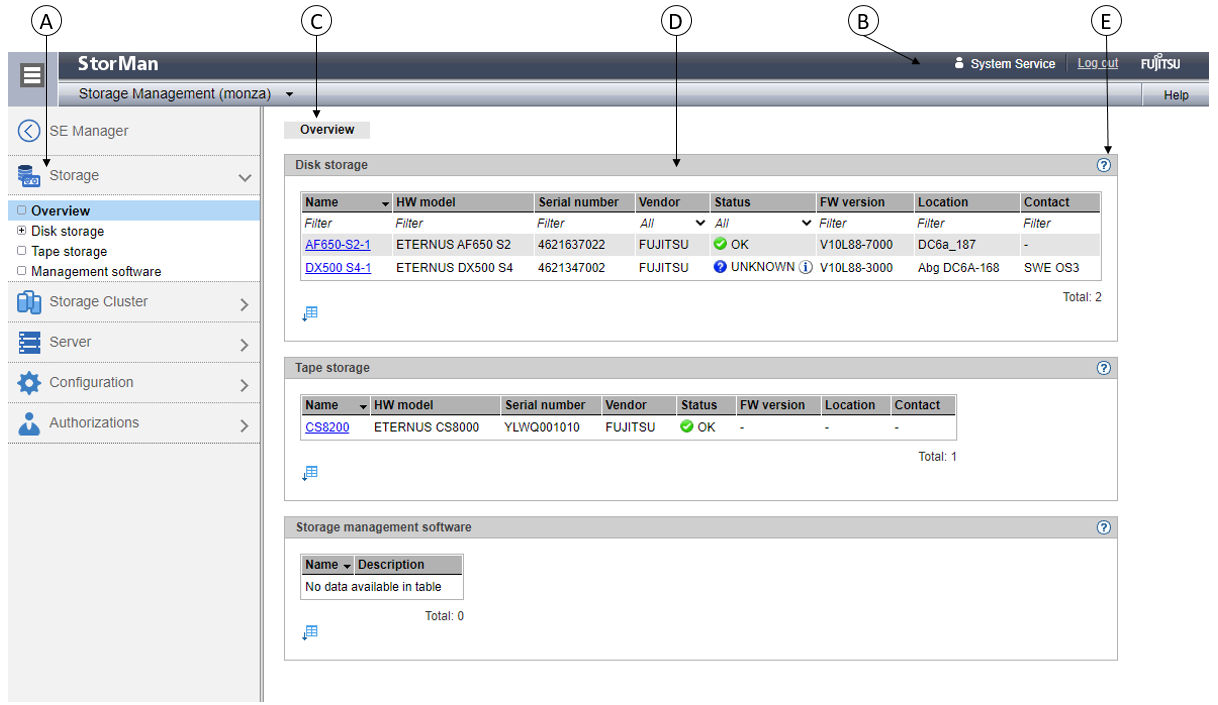Image resolution: width=1218 pixels, height=705 pixels.
Task: Open the CS8200 tape storage link
Action: point(327,427)
